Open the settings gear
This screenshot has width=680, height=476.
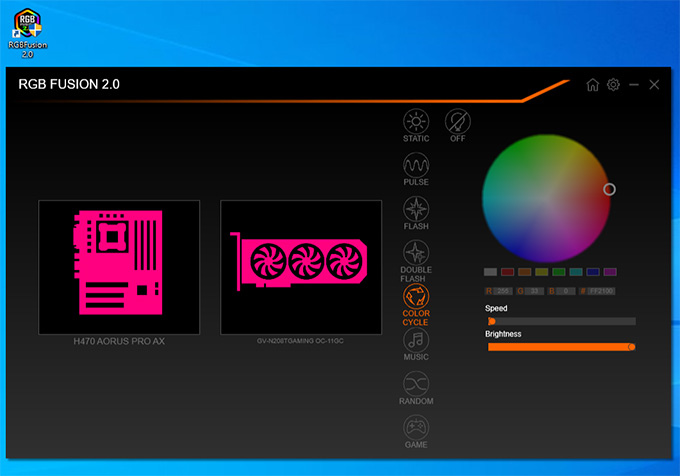pos(613,84)
